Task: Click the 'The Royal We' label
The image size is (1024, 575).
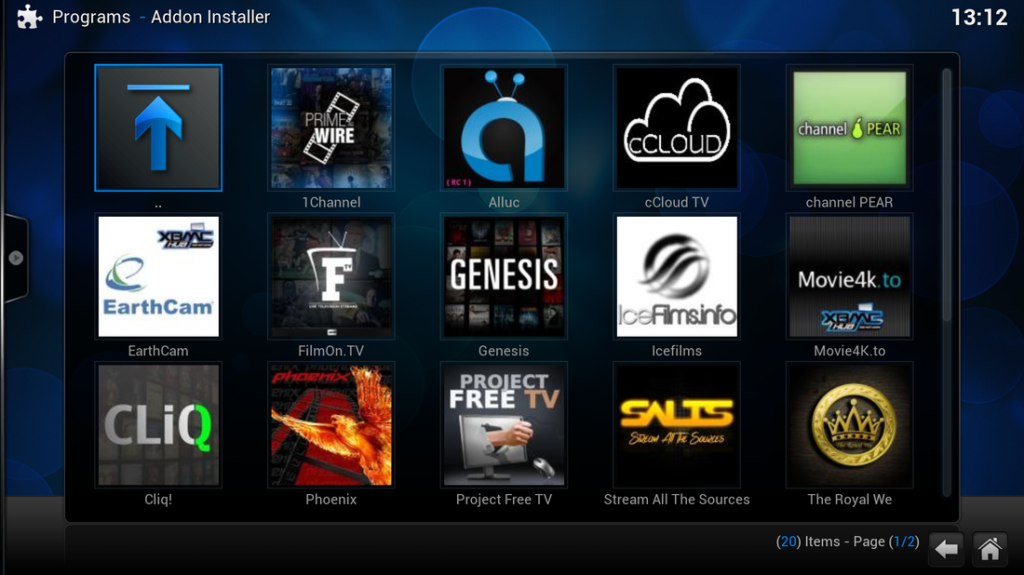Action: (x=849, y=499)
